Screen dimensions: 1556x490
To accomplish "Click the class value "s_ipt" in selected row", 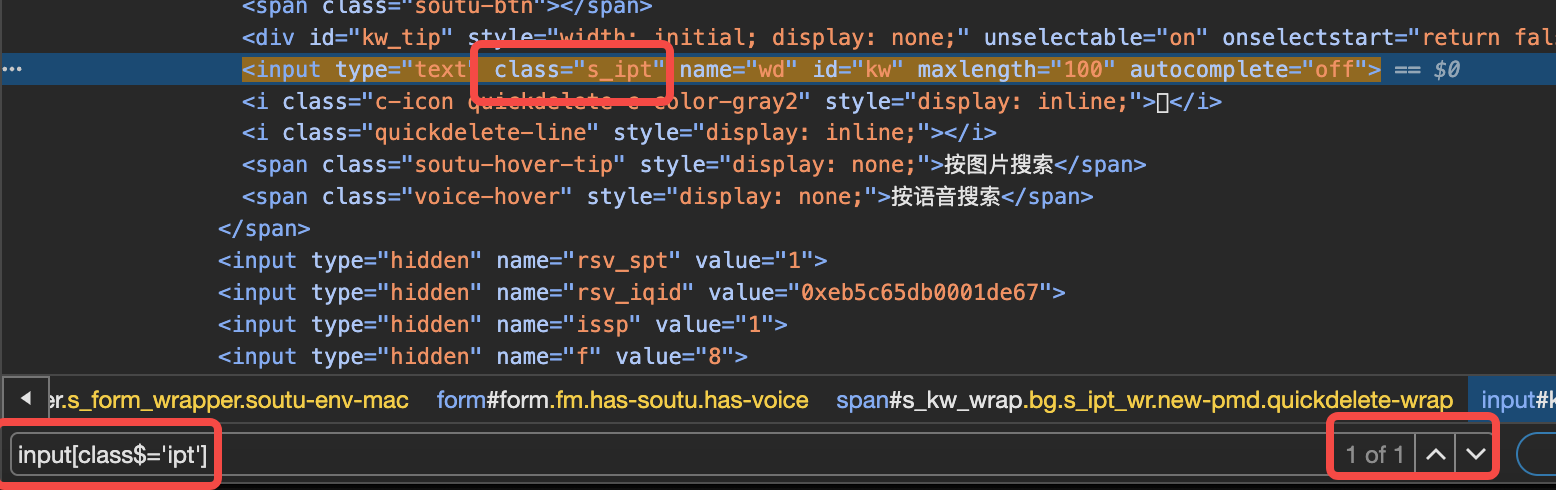I will [x=620, y=70].
